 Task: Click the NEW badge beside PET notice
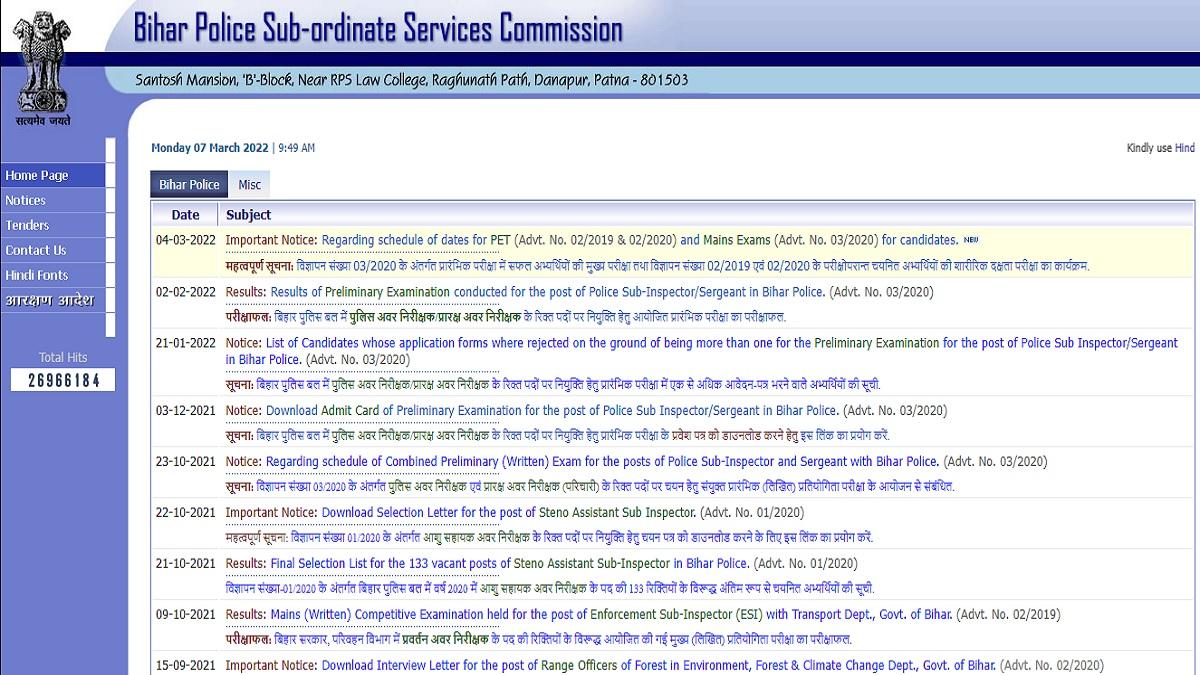(970, 240)
